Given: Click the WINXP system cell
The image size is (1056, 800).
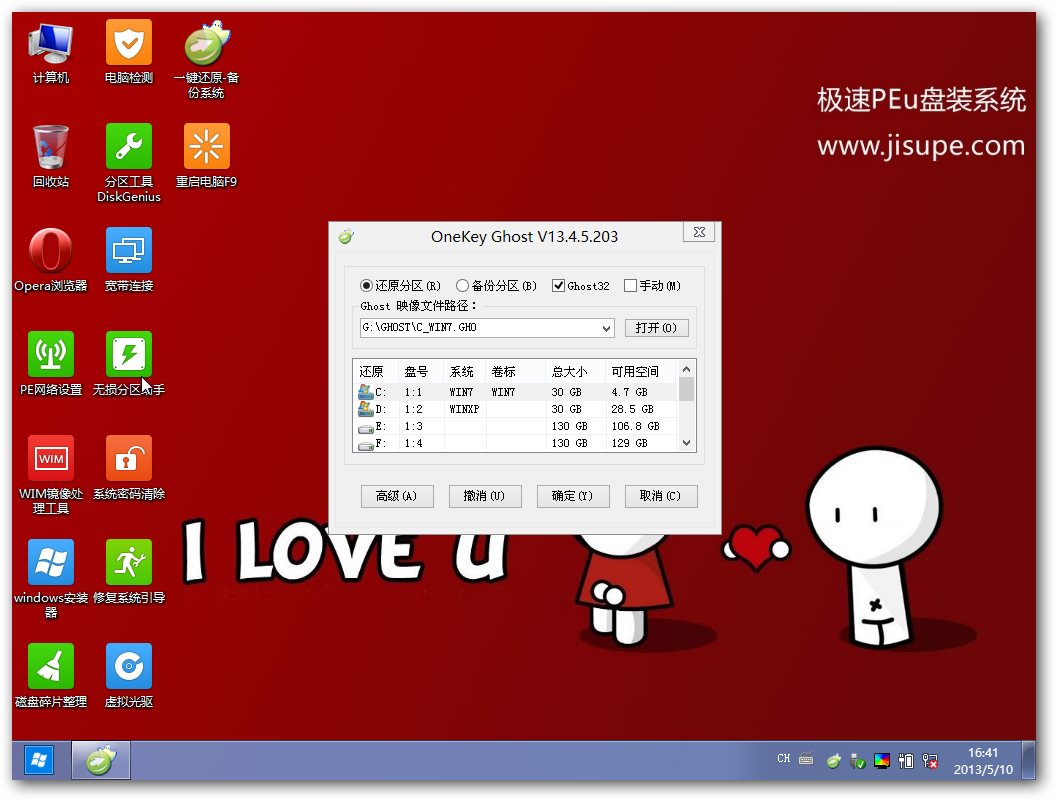Looking at the screenshot, I should tap(465, 409).
